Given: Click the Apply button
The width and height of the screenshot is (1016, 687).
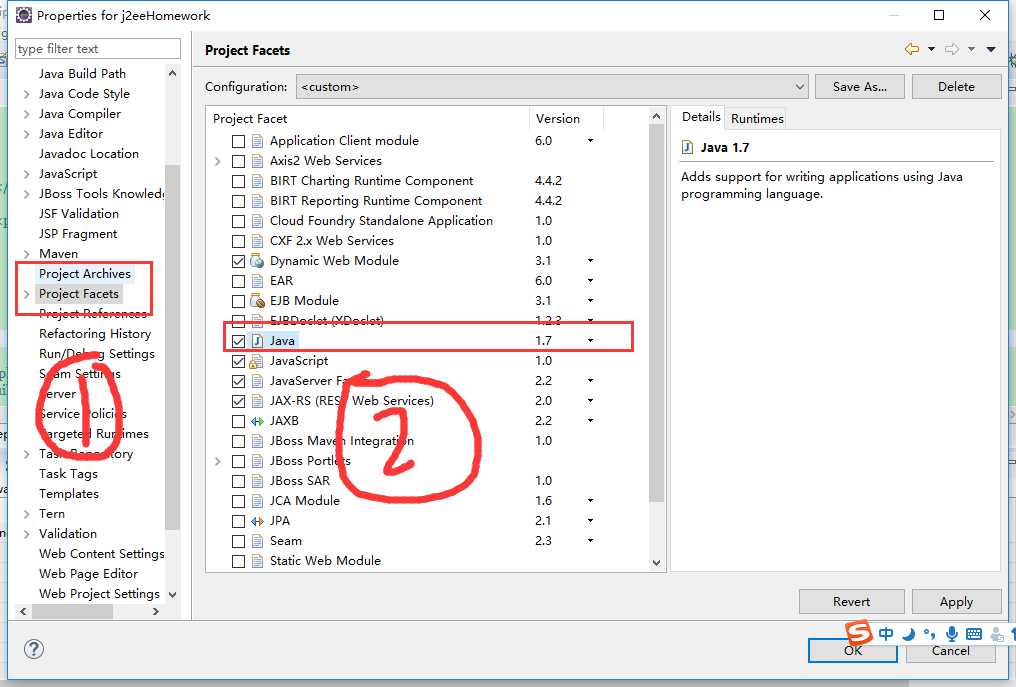Looking at the screenshot, I should (956, 601).
